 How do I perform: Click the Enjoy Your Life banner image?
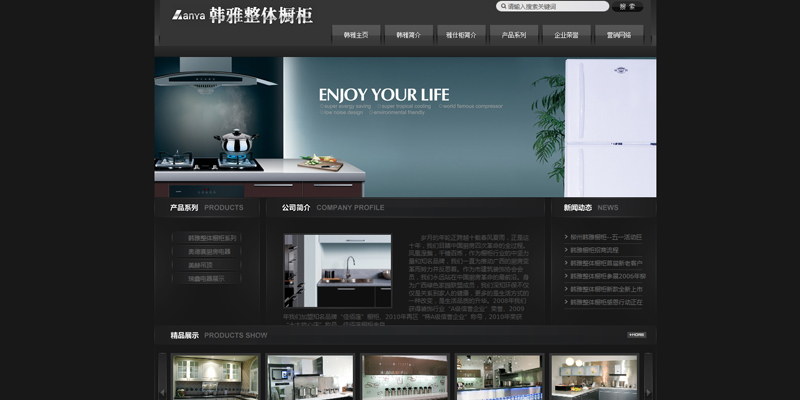tap(405, 126)
